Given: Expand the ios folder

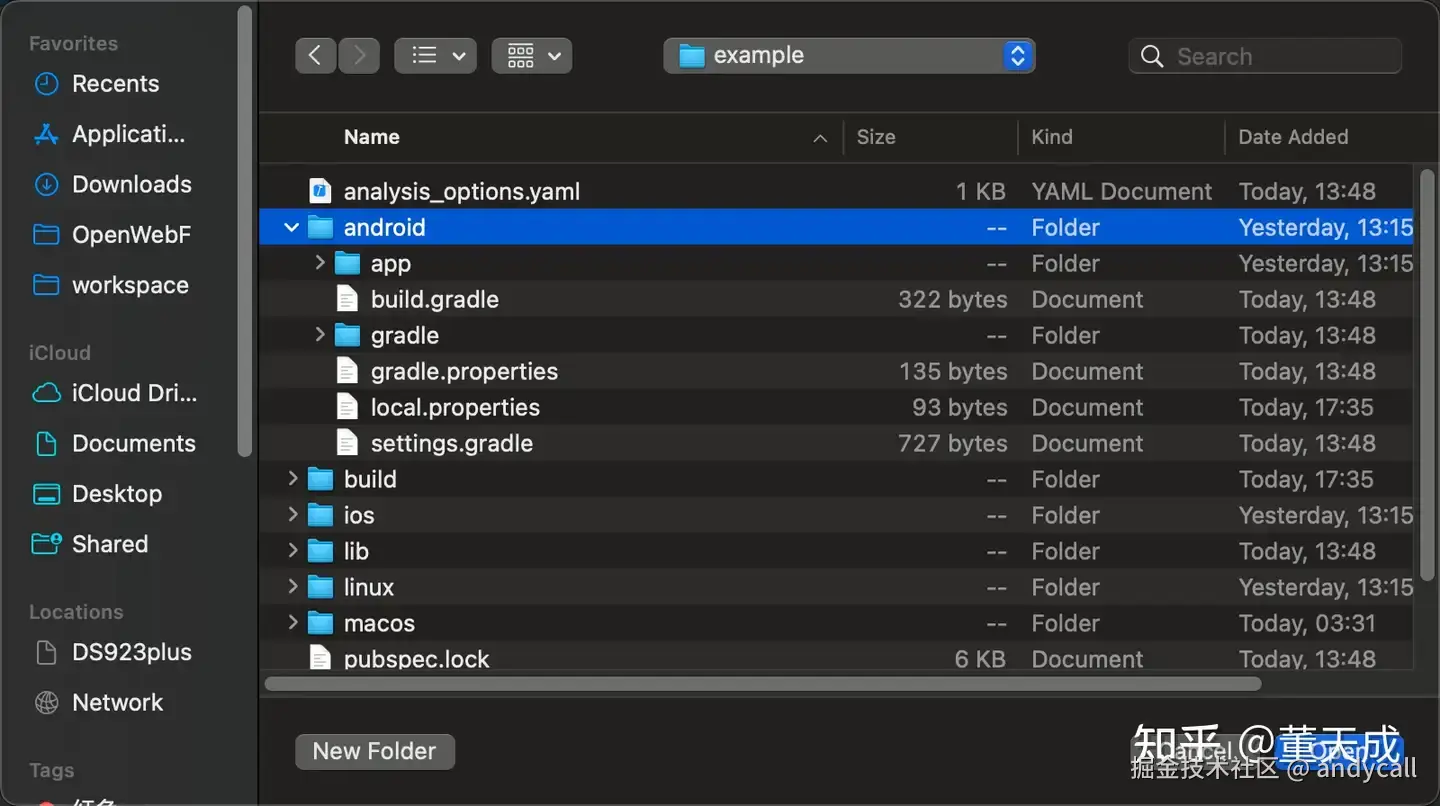Looking at the screenshot, I should coord(293,515).
